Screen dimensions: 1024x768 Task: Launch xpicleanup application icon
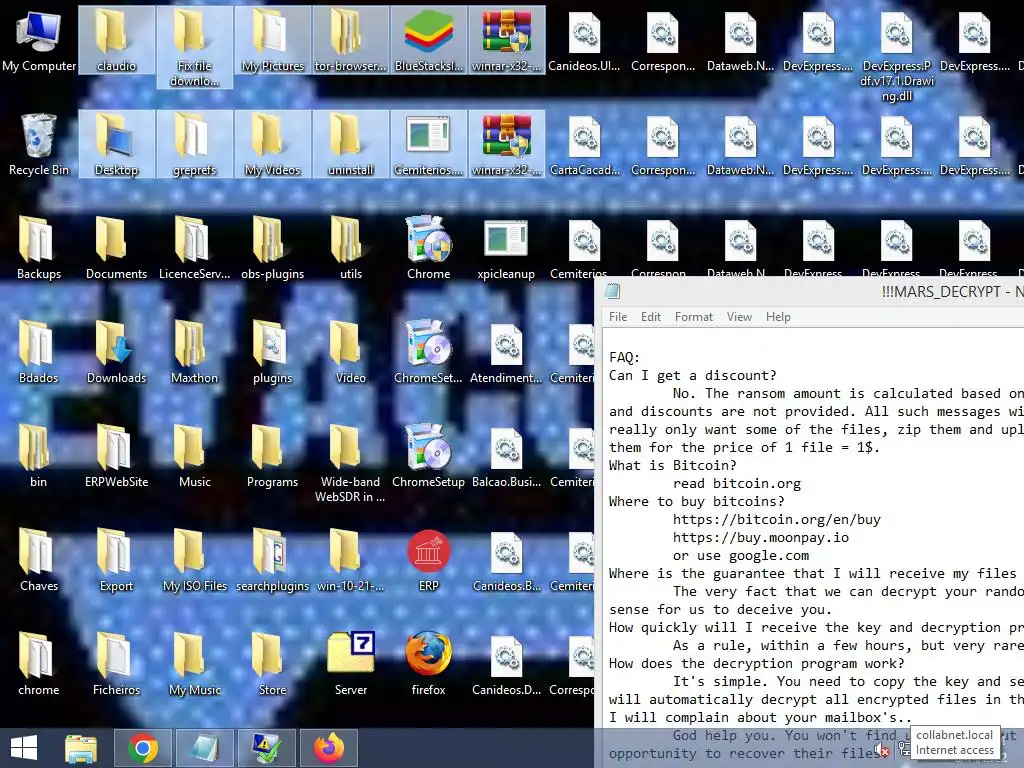(x=506, y=248)
